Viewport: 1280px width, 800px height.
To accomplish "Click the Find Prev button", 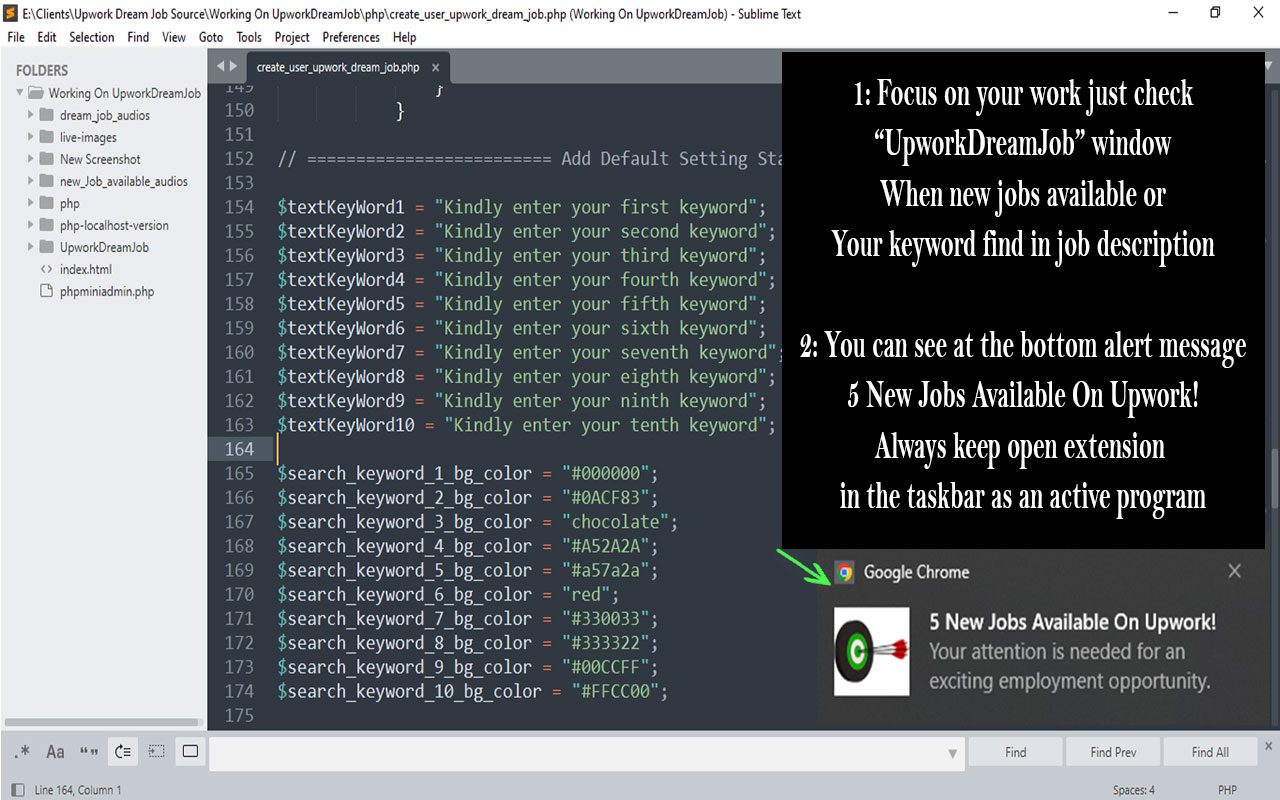I will (x=1113, y=752).
